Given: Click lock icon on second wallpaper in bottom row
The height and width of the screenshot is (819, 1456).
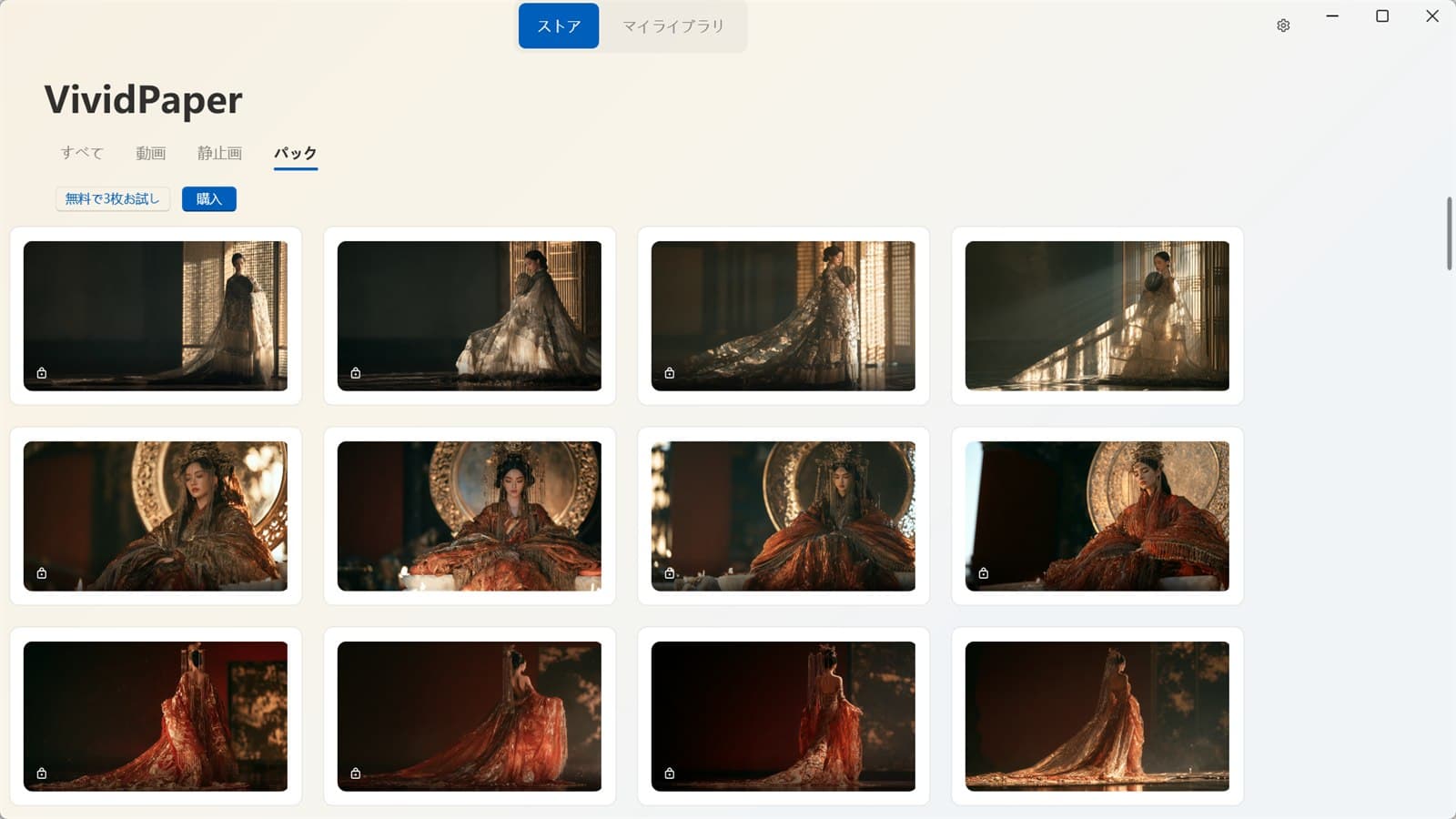Looking at the screenshot, I should [x=356, y=773].
